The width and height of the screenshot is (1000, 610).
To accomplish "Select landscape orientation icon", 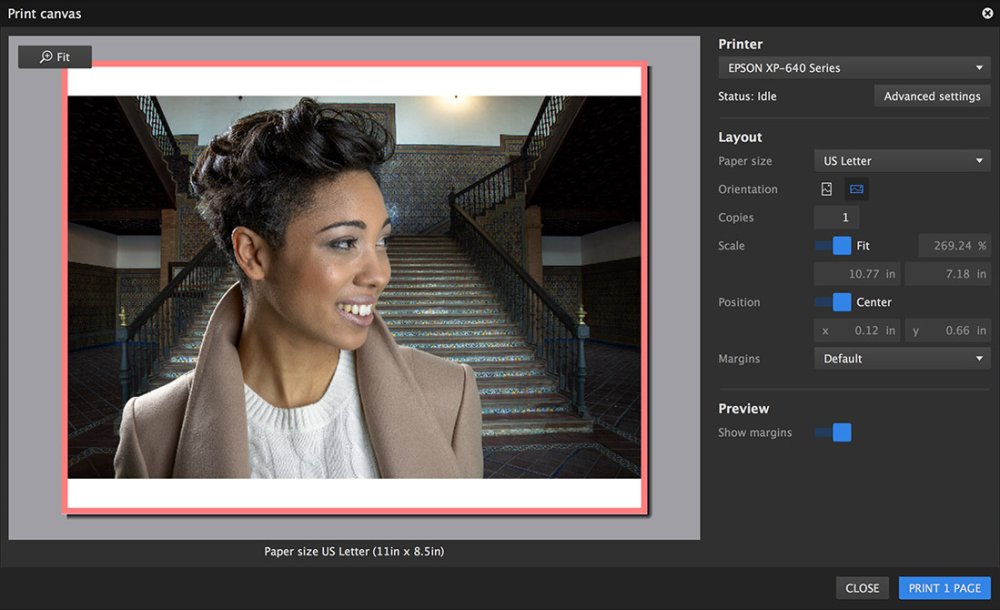I will click(x=857, y=189).
